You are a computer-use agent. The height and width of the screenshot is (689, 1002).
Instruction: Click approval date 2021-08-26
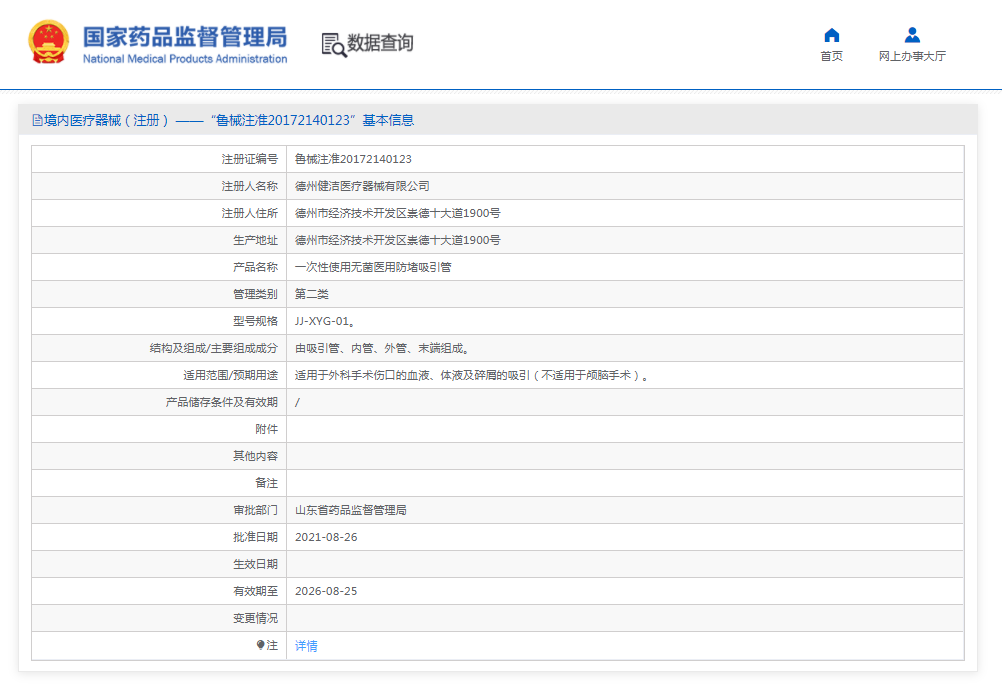click(x=326, y=537)
